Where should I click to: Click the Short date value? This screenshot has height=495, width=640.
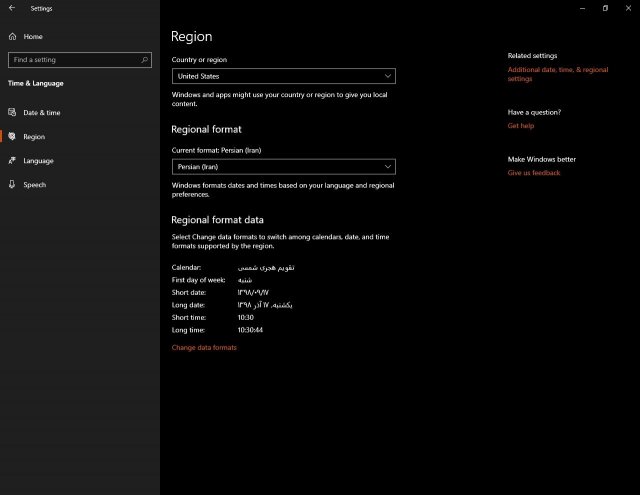pos(253,293)
